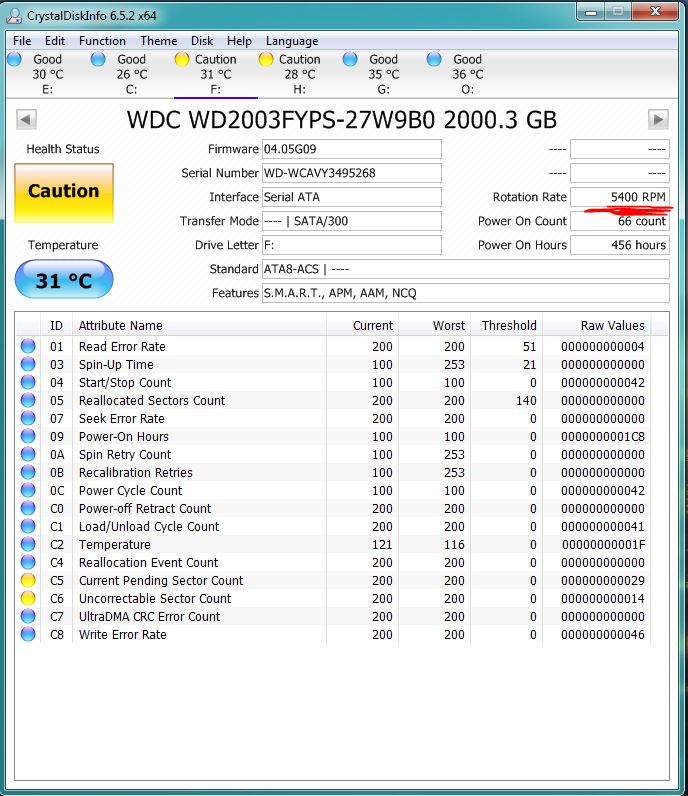This screenshot has width=688, height=796.
Task: Select the E: drive status icon
Action: 15,59
